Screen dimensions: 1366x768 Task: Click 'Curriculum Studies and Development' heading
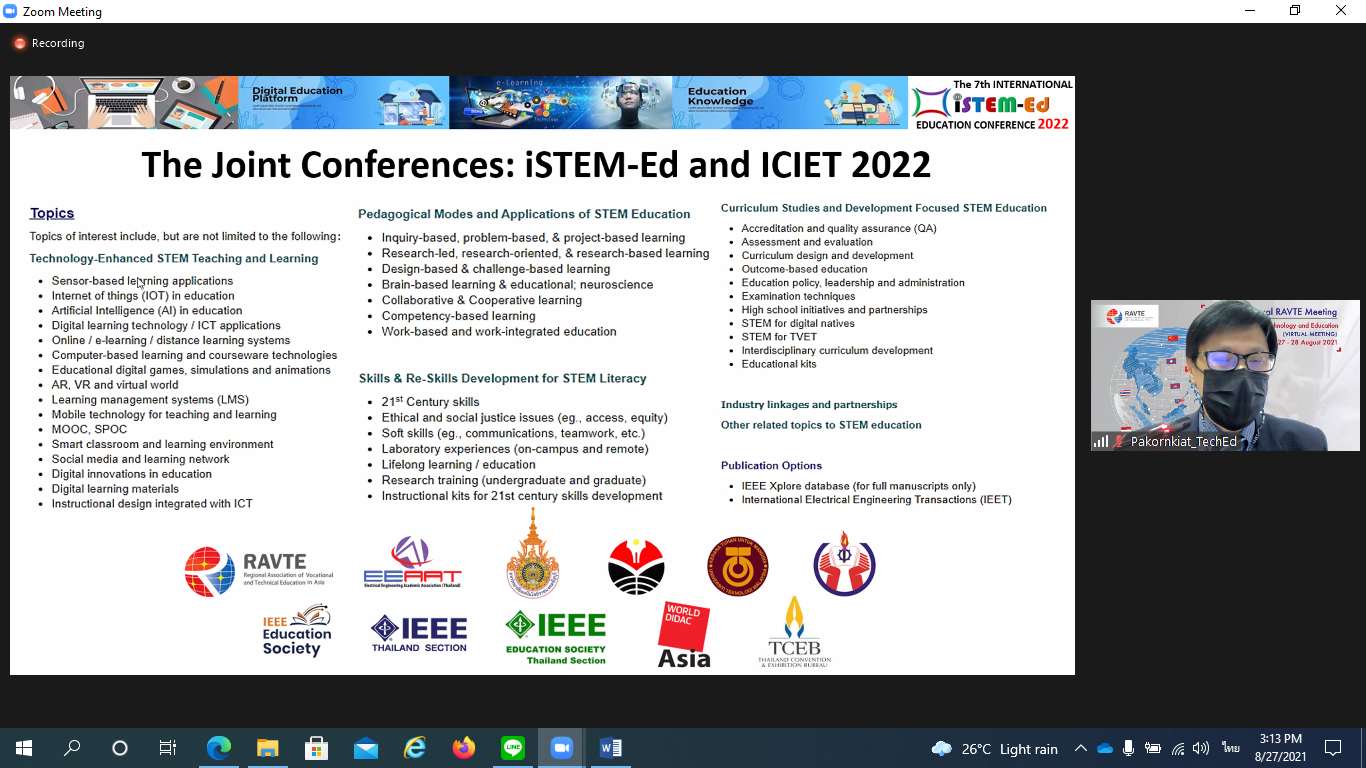(884, 208)
